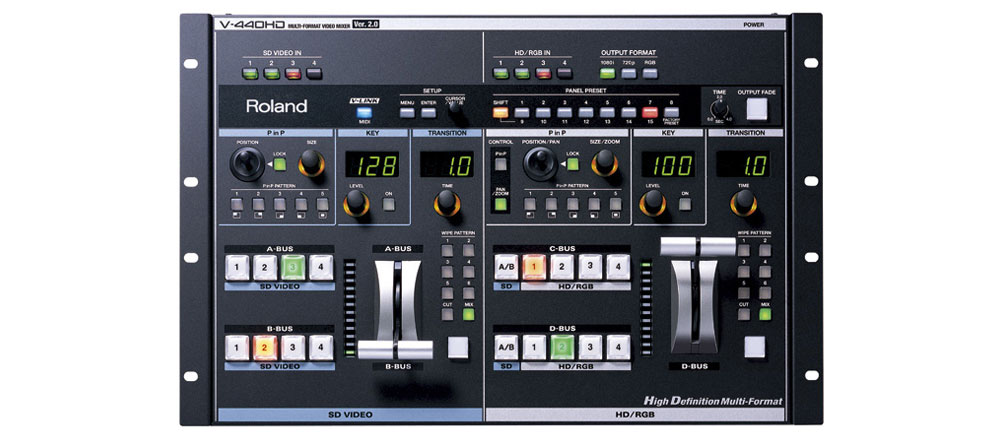Select input 4 on B-BUS
The height and width of the screenshot is (440, 1000).
[x=321, y=348]
